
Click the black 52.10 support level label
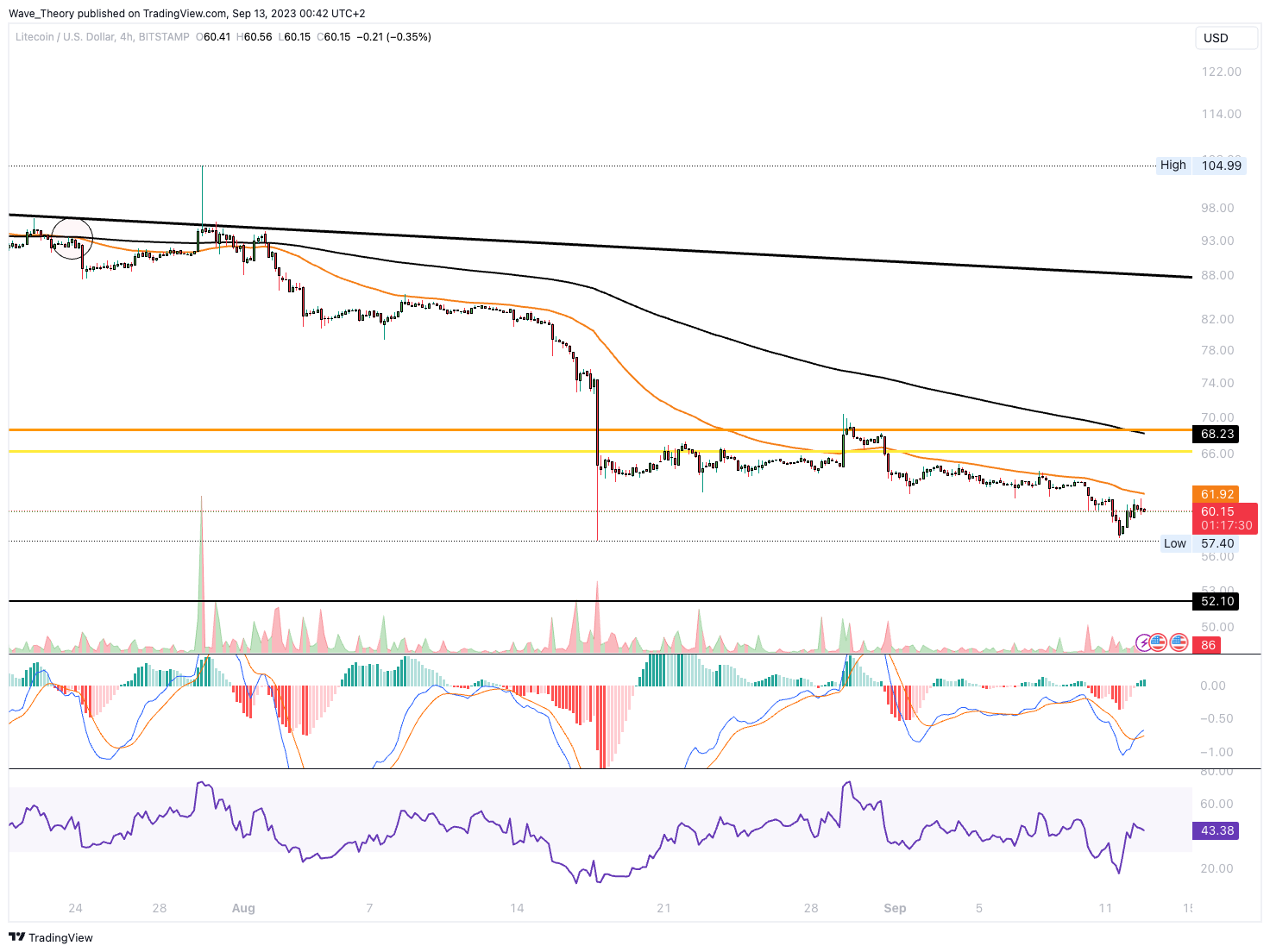(1217, 601)
